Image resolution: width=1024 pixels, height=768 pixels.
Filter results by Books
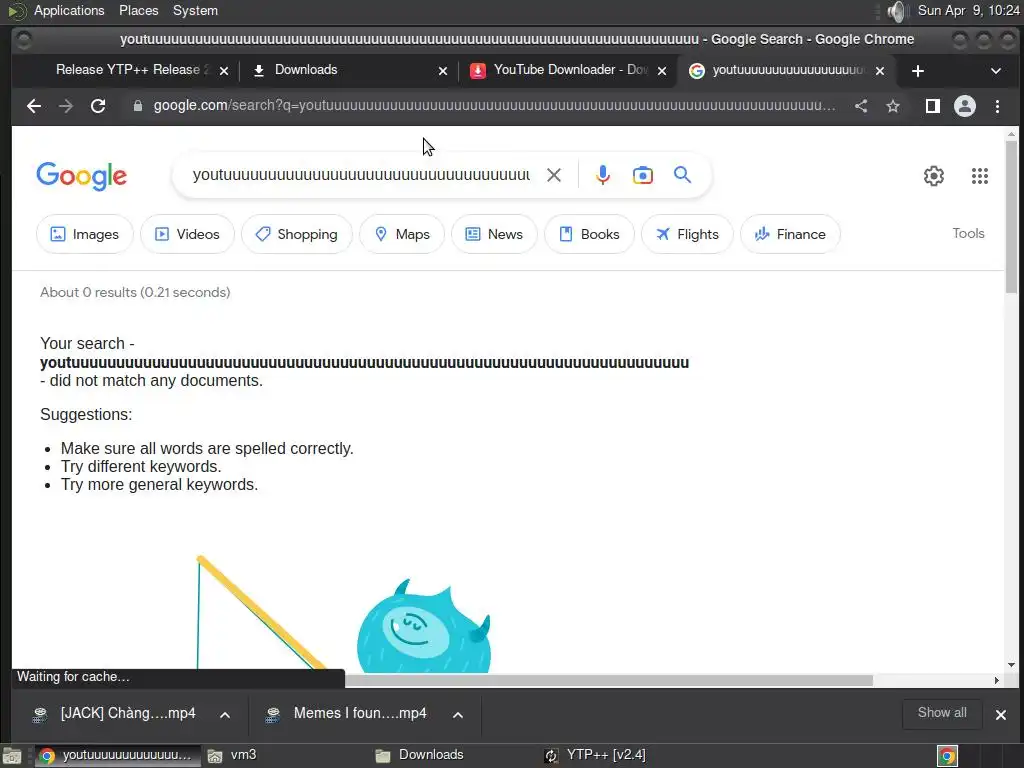click(589, 234)
